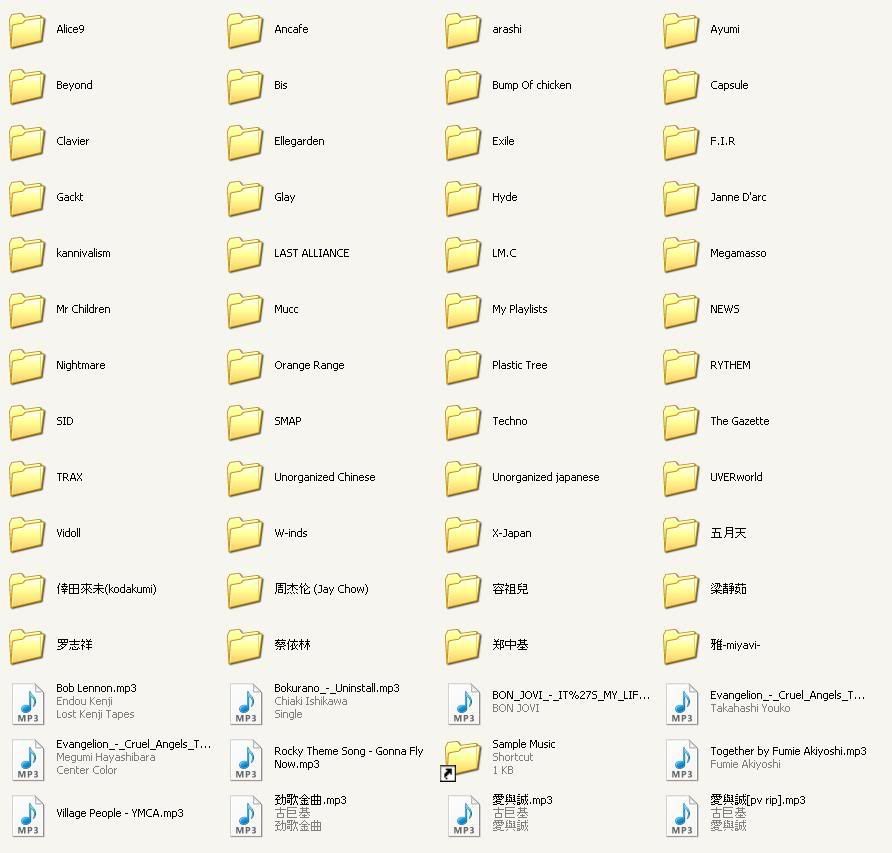Click the 郑中基 folder name

coord(510,645)
